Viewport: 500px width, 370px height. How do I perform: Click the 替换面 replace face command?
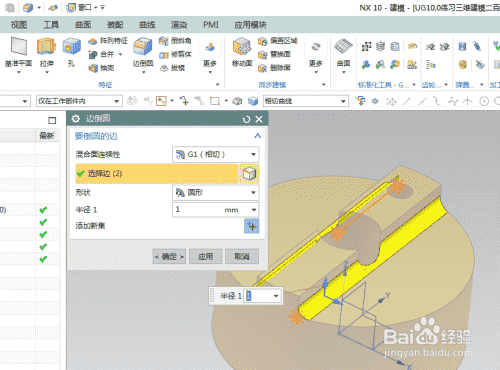coord(274,54)
